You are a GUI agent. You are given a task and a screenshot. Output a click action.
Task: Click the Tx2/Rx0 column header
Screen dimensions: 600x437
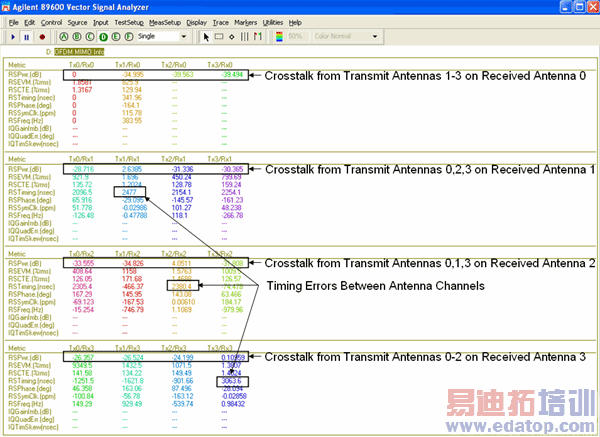174,65
